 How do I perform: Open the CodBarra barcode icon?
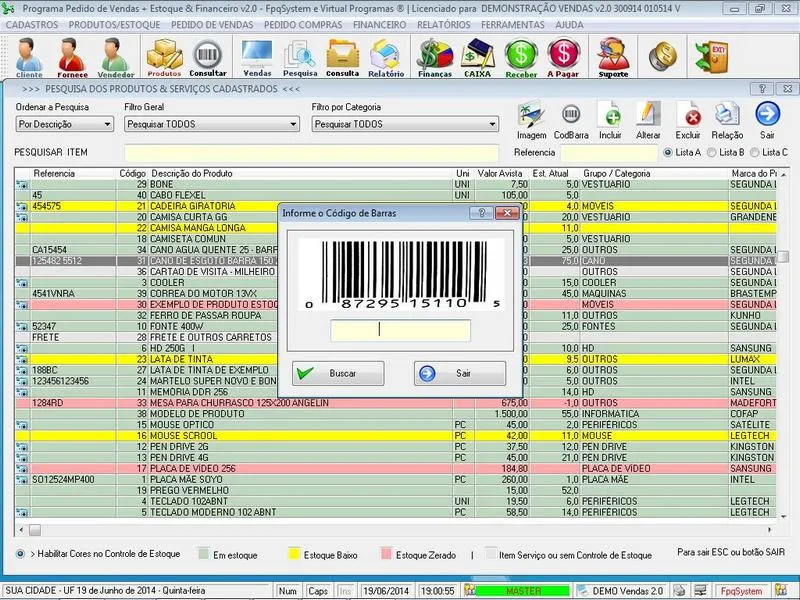571,120
